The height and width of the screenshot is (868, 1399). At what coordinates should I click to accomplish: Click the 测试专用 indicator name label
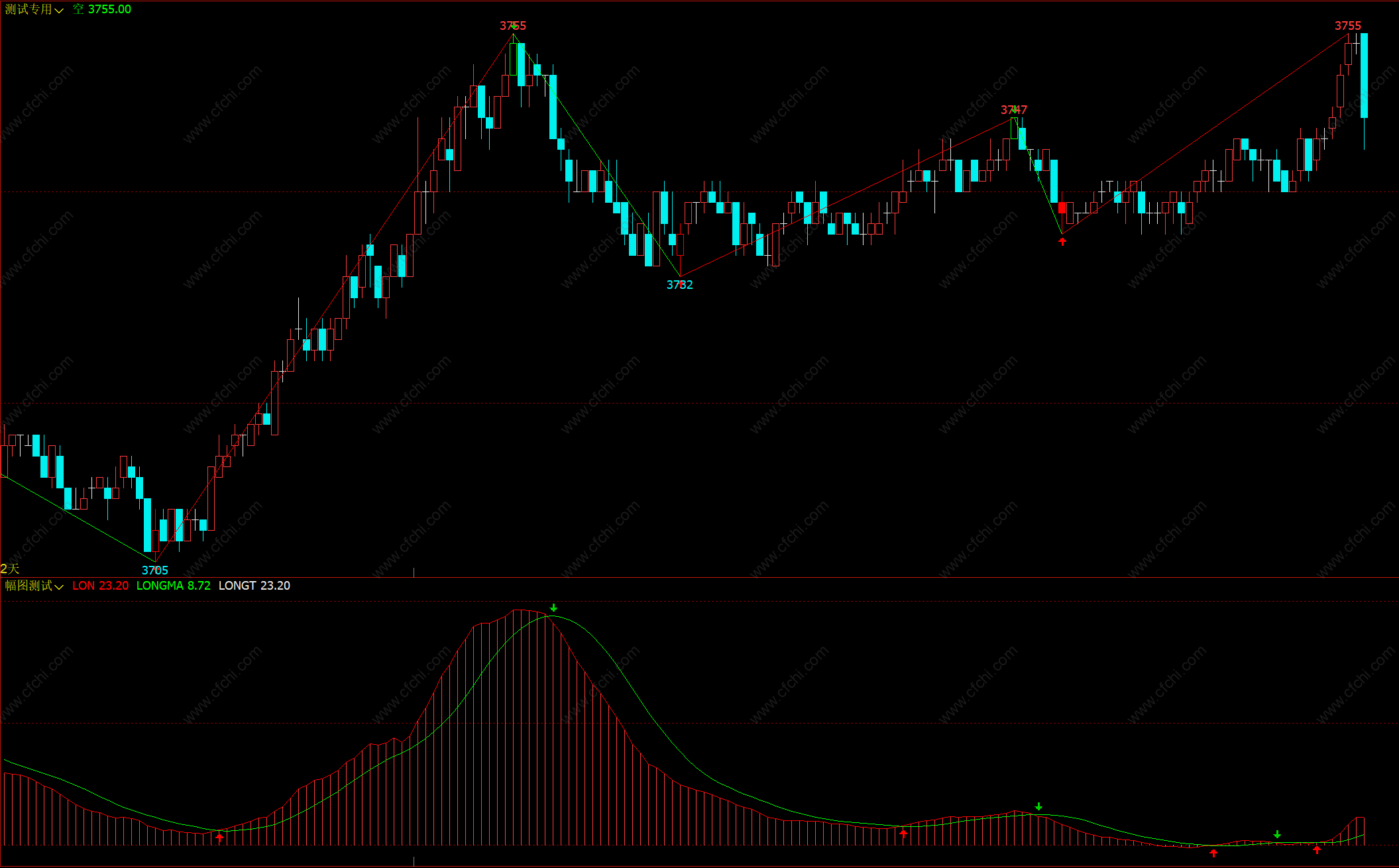tap(28, 9)
